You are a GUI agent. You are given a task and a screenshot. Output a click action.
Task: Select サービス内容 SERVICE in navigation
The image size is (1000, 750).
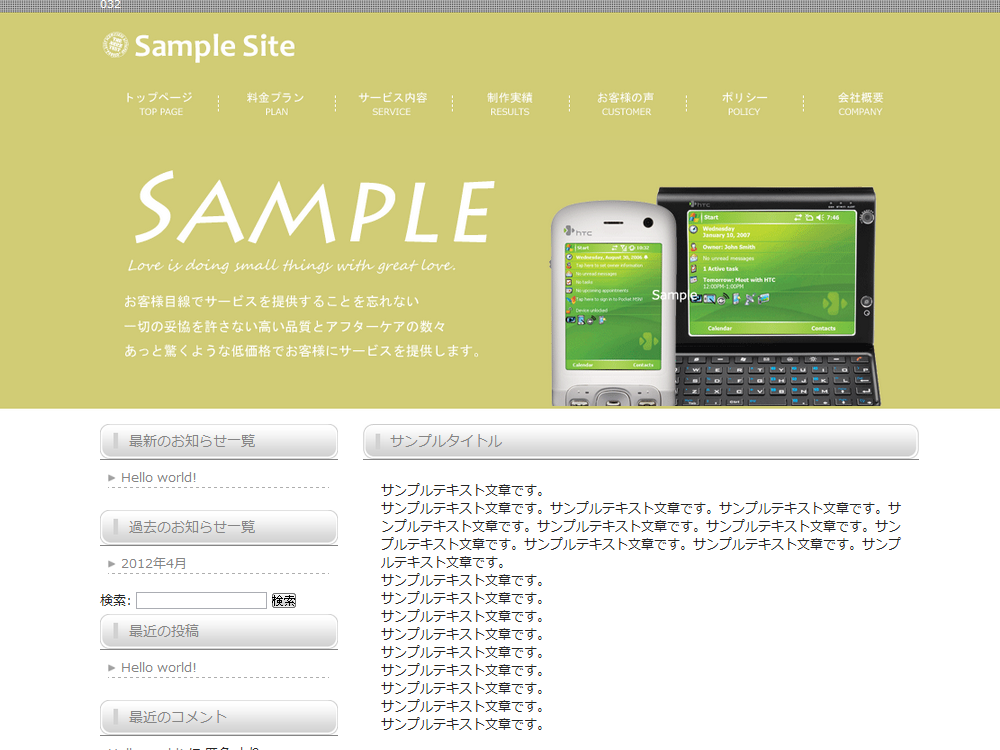point(392,104)
